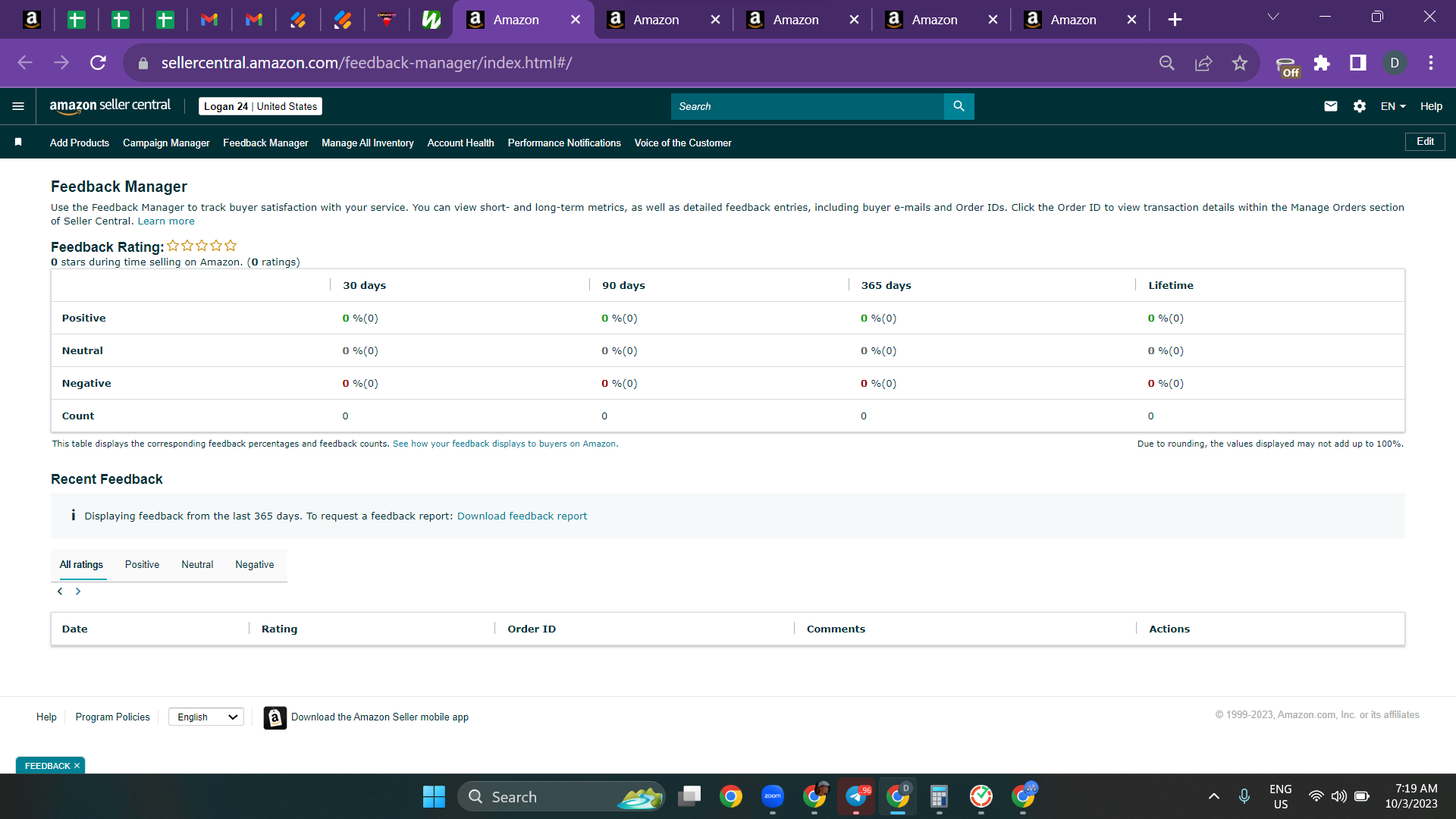
Task: Open Zoom from the taskbar
Action: pos(773,796)
